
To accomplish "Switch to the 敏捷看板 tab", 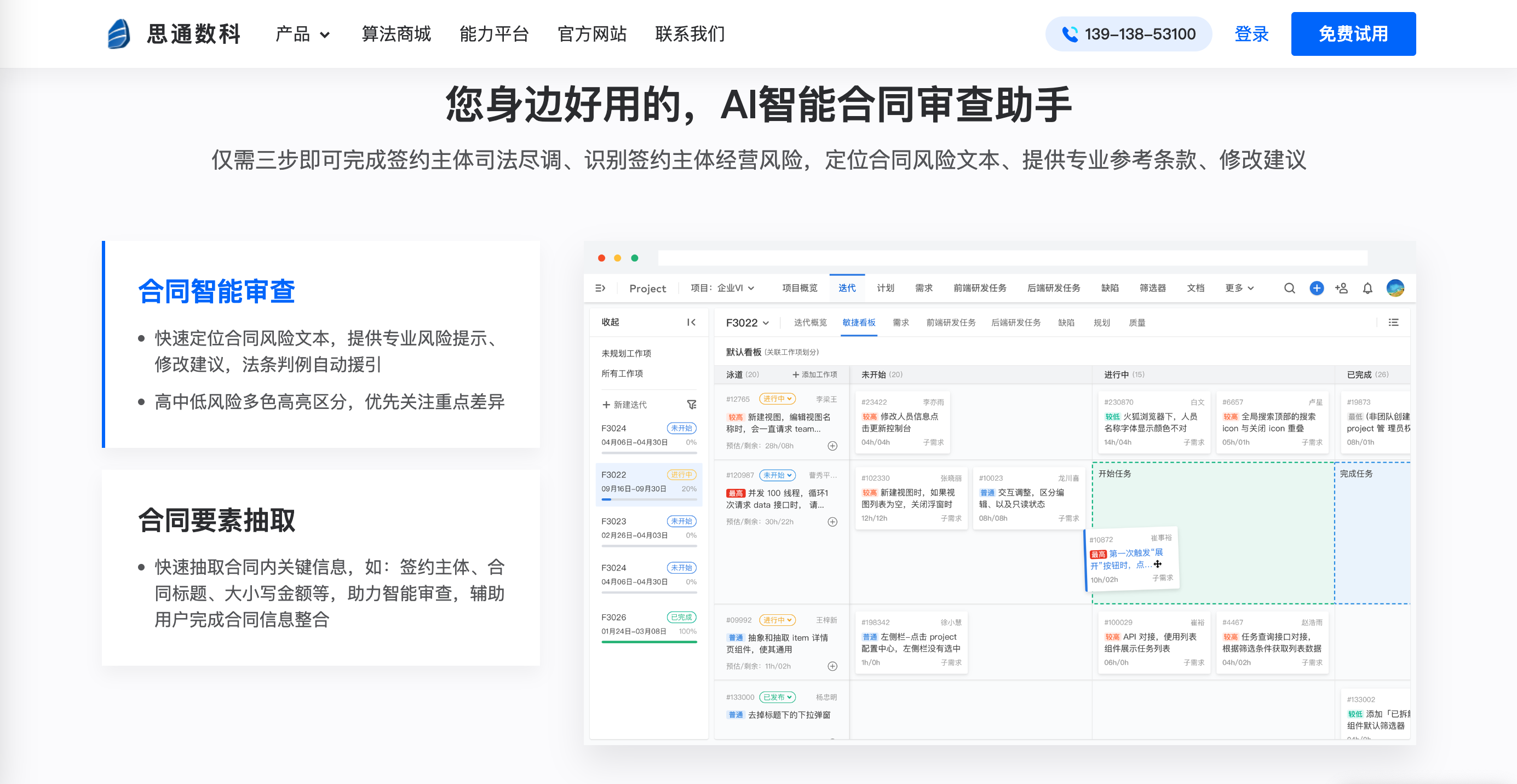I will coord(858,322).
